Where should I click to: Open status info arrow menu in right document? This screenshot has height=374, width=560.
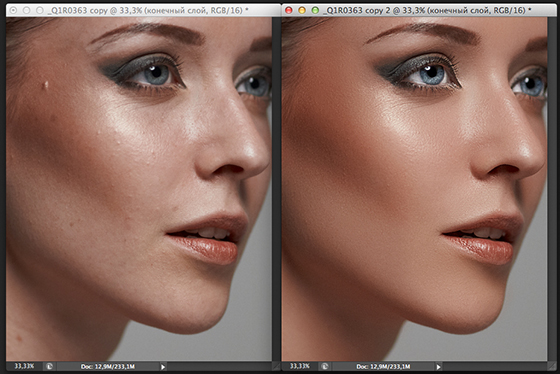[438, 366]
